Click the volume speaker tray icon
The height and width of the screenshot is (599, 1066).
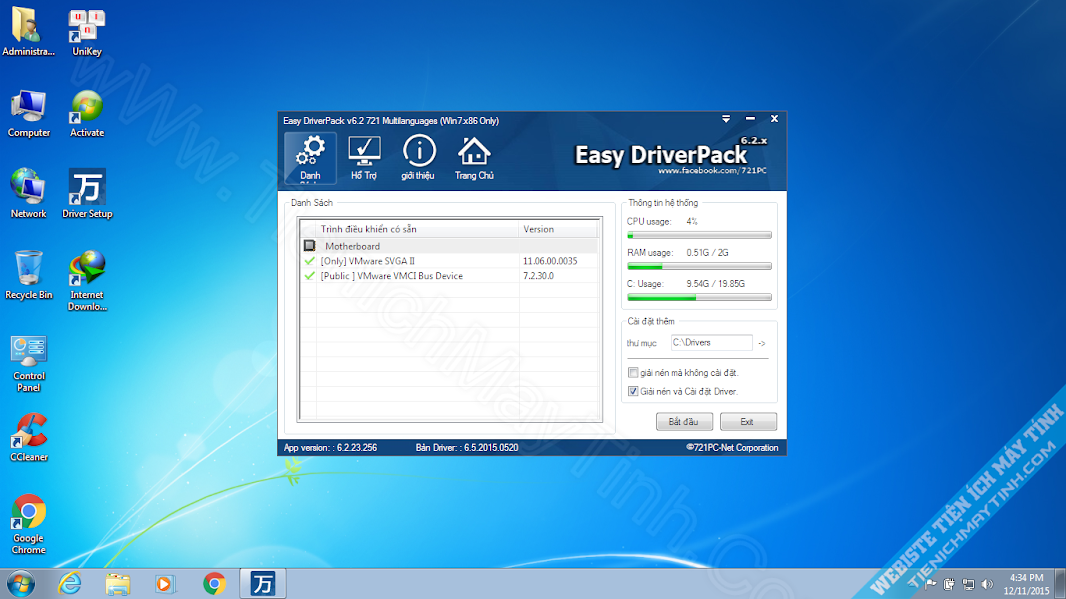point(988,584)
